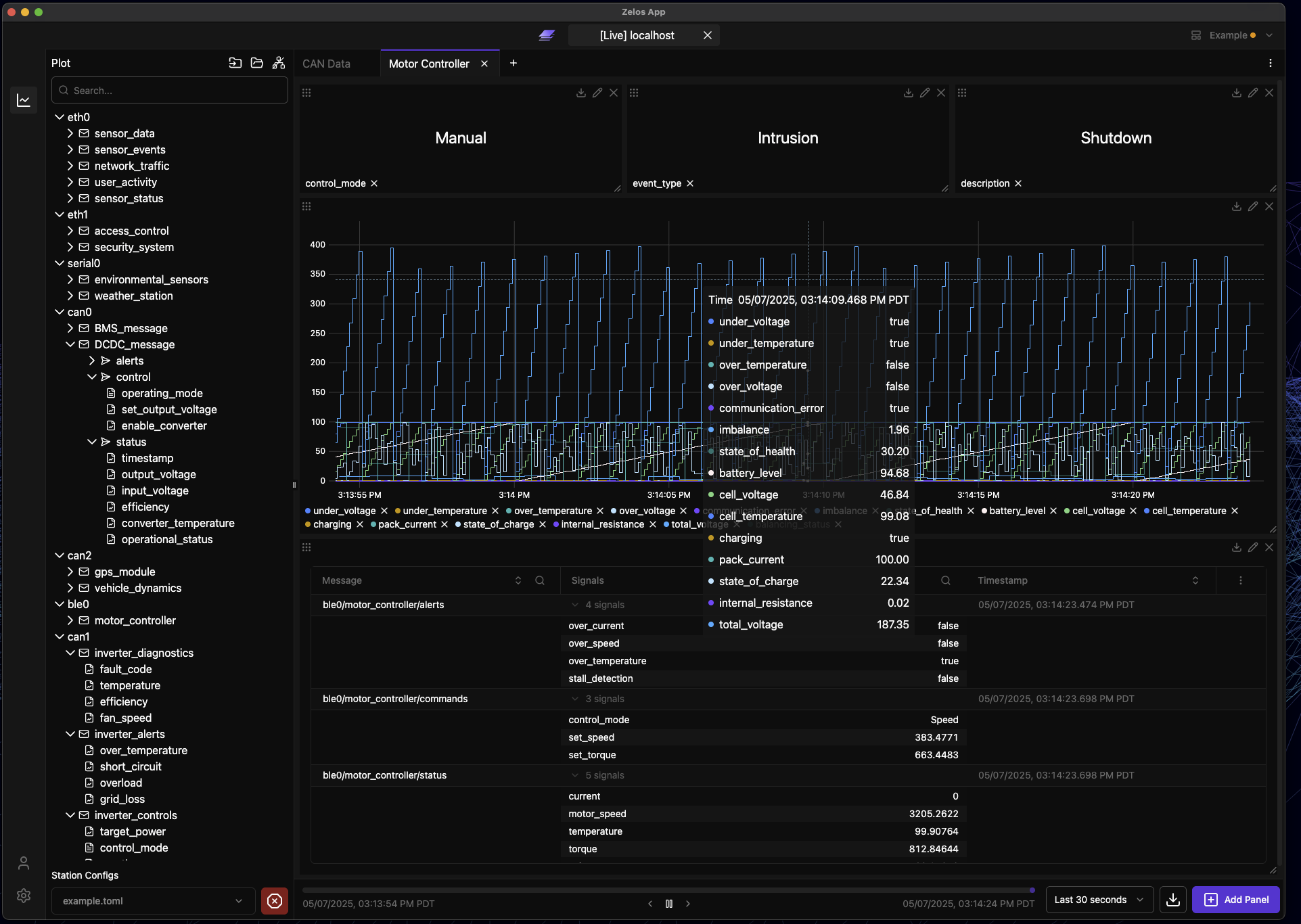Click the signal search field
Image resolution: width=1301 pixels, height=924 pixels.
click(170, 91)
